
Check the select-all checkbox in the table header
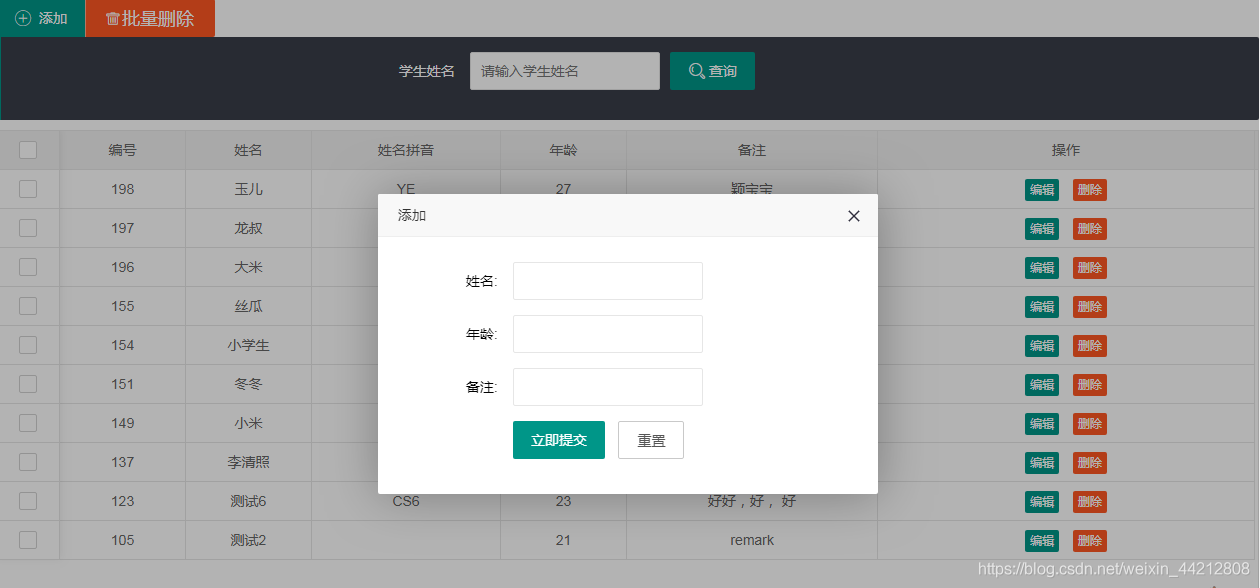pos(28,149)
